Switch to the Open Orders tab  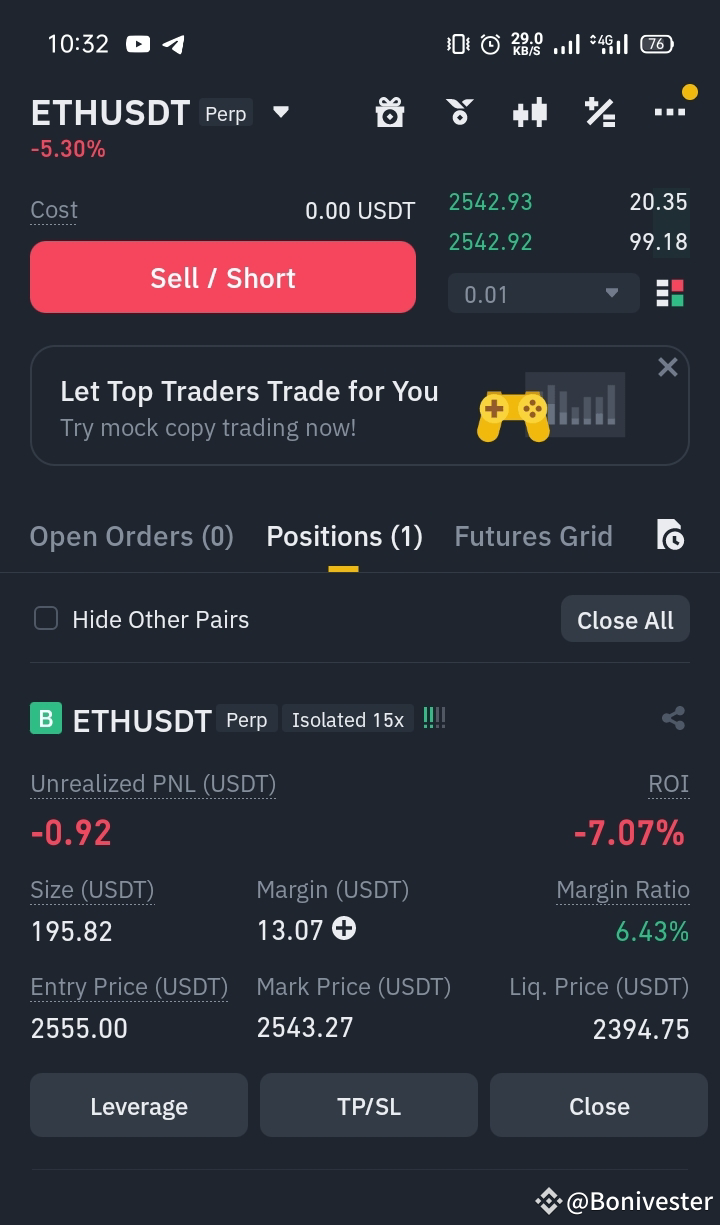(132, 536)
